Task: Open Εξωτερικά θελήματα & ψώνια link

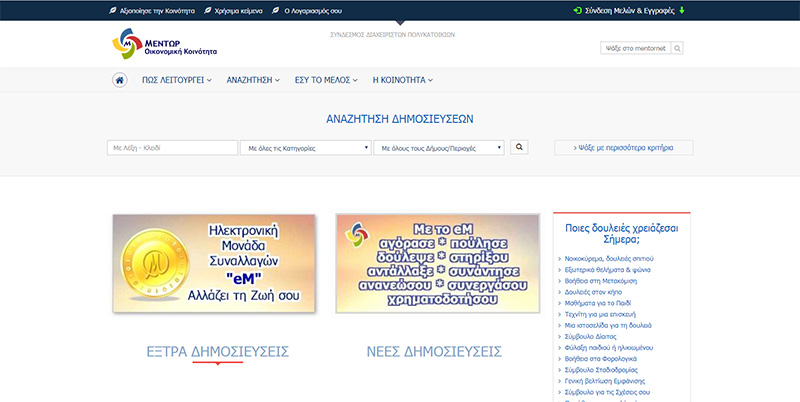Action: 607,270
